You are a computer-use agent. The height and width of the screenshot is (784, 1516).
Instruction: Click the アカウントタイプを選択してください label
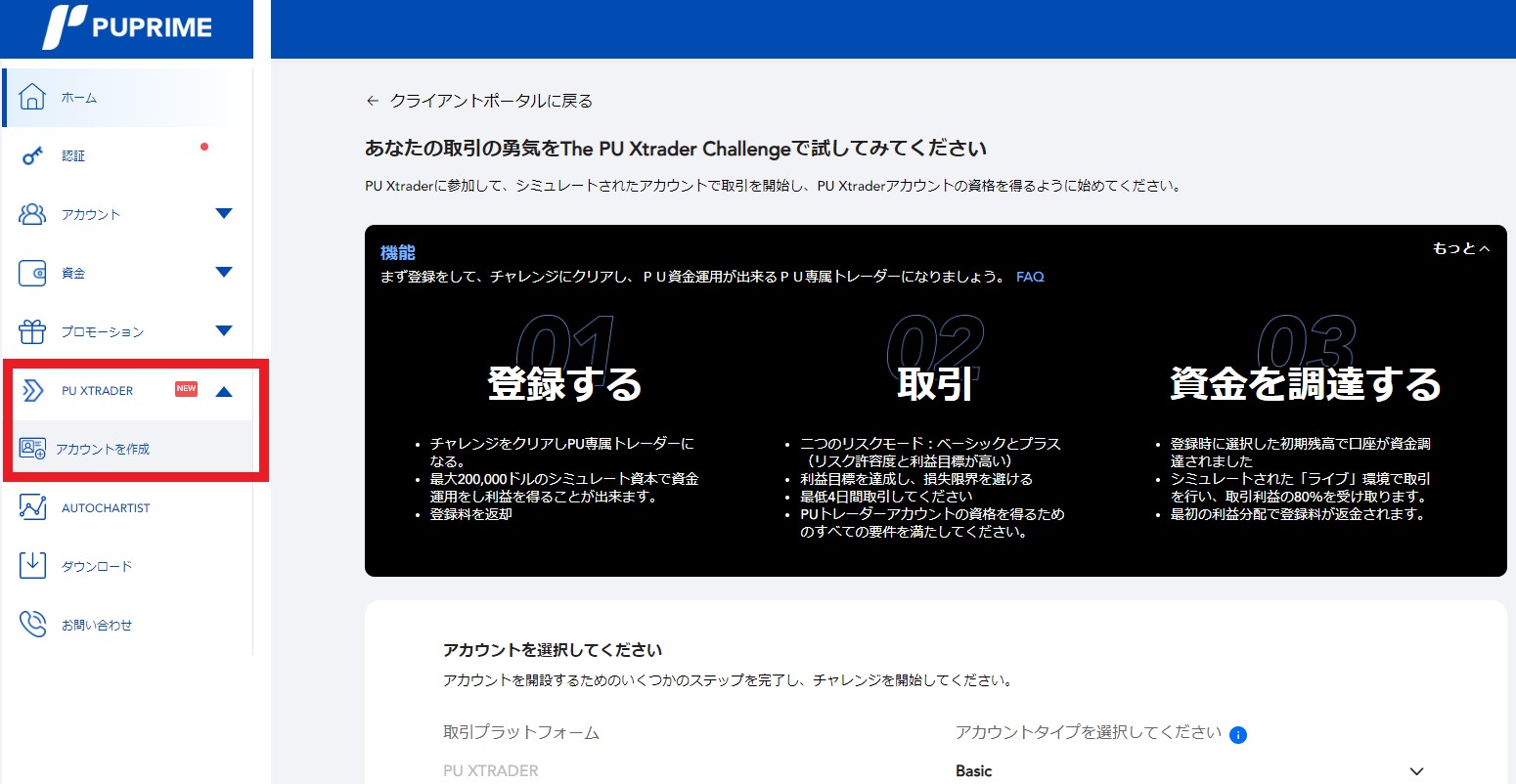[x=1089, y=732]
